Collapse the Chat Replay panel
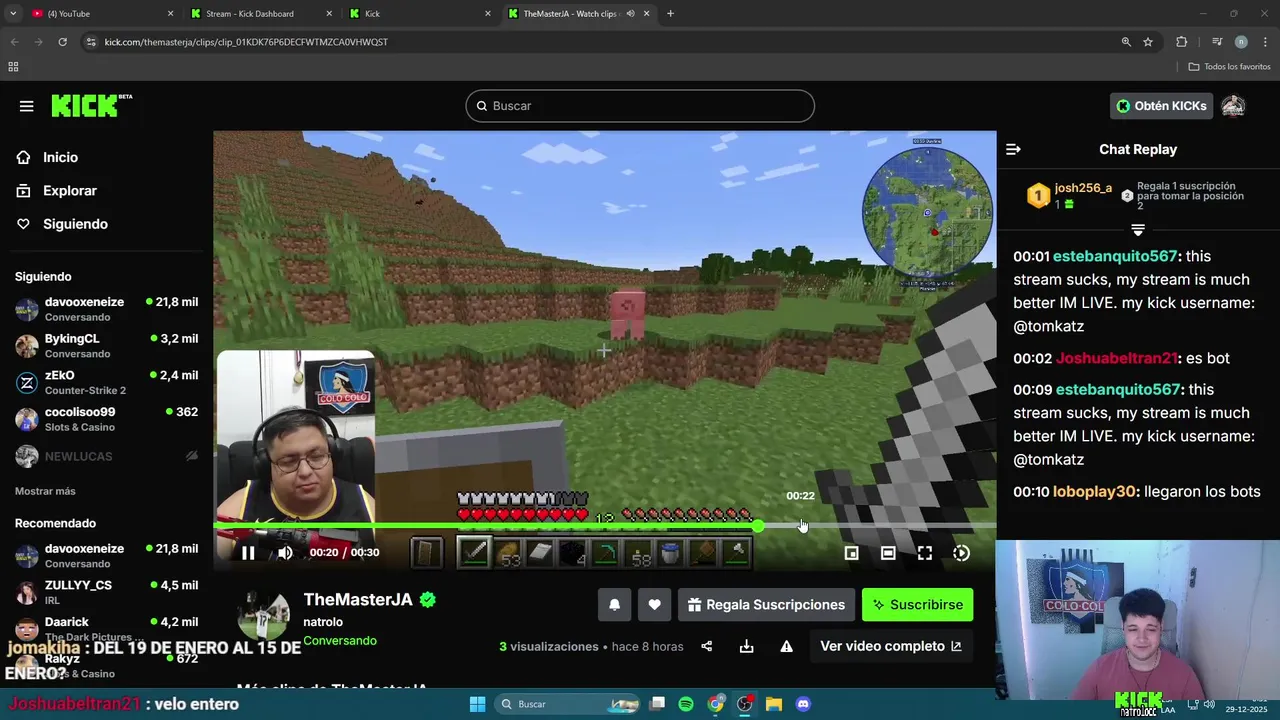This screenshot has height=720, width=1280. tap(1013, 149)
